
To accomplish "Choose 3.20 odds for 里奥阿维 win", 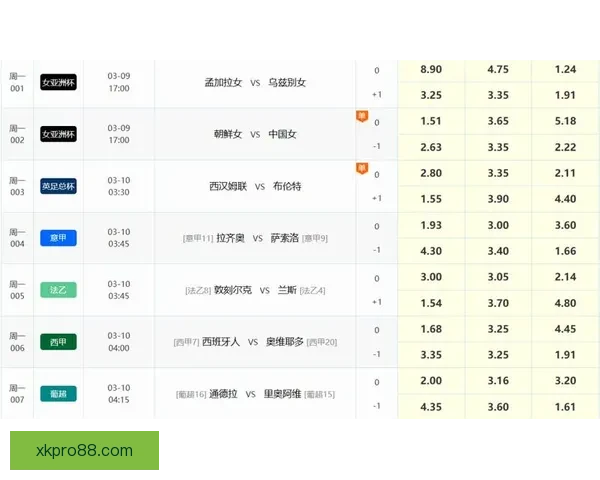I will tap(565, 381).
